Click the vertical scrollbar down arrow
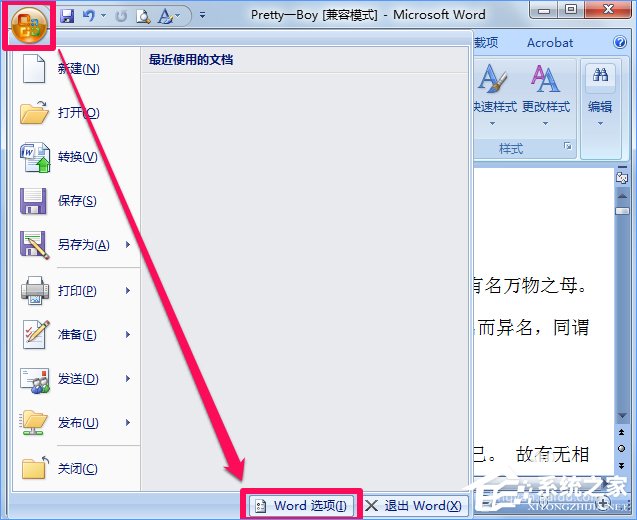Screen dimensions: 637x520 click(622, 416)
